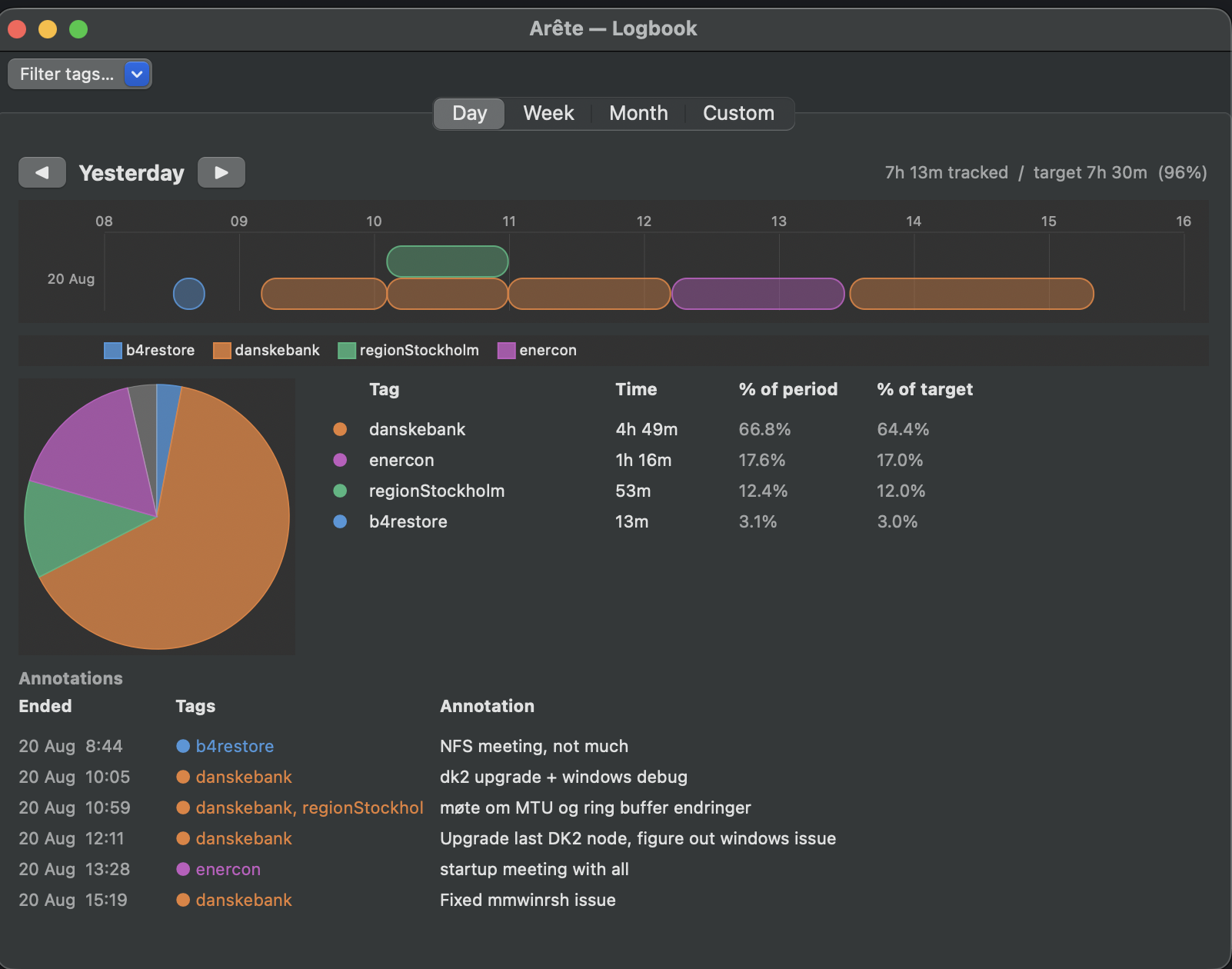Viewport: 1232px width, 969px height.
Task: Select the green regionStockholm timeline block
Action: click(x=448, y=261)
